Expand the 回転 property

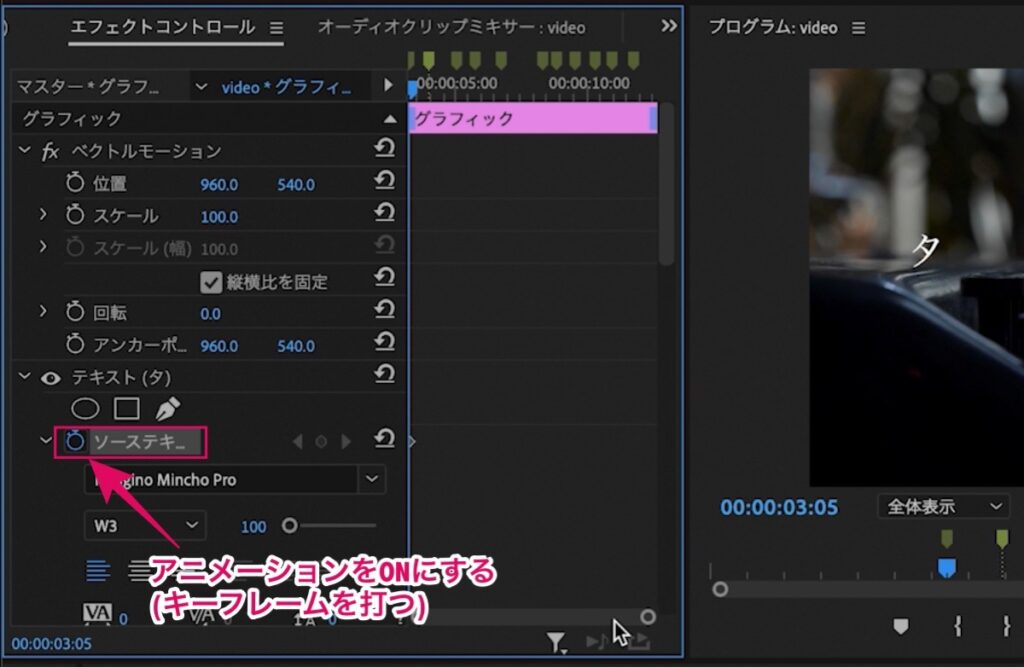pyautogui.click(x=43, y=311)
